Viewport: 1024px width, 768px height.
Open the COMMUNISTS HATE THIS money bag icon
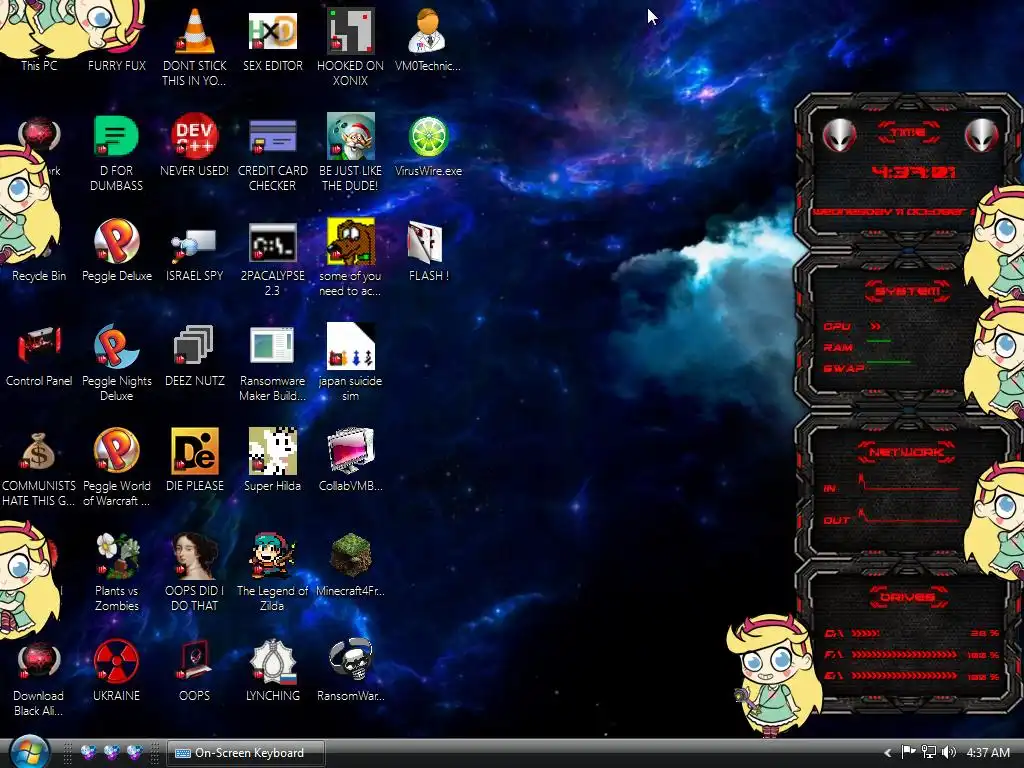coord(39,468)
